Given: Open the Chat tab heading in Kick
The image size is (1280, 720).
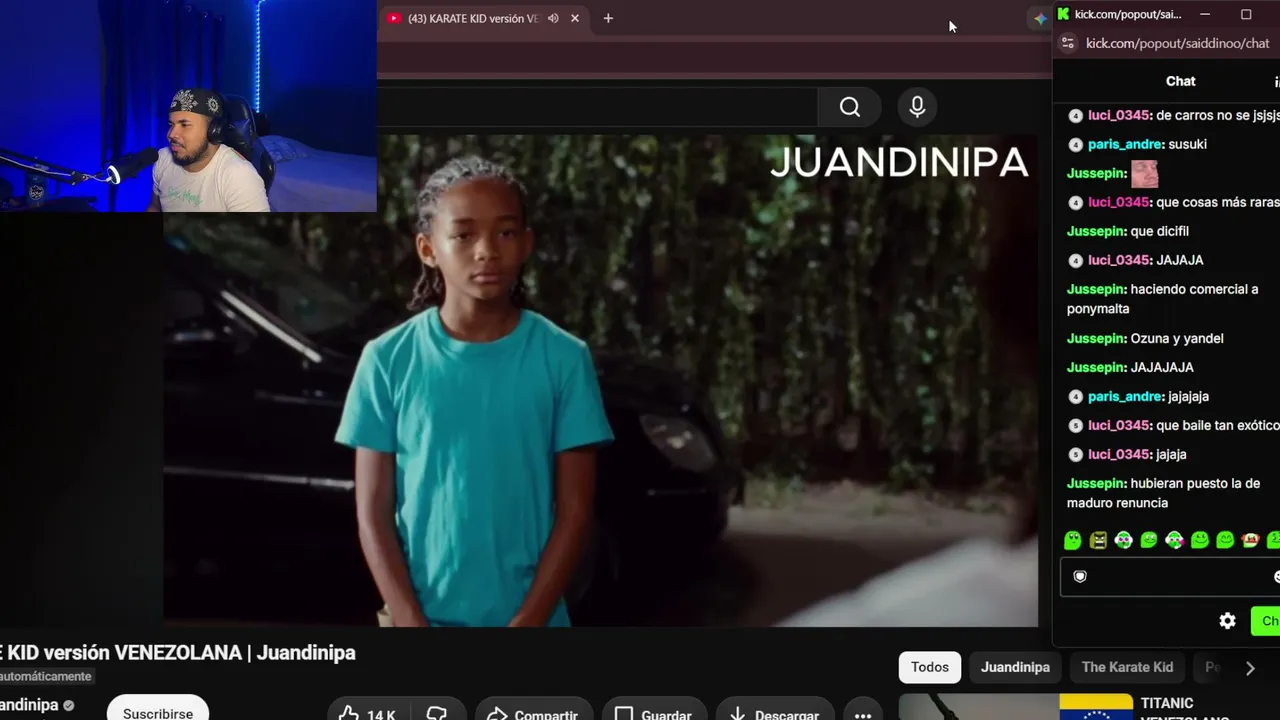Looking at the screenshot, I should pyautogui.click(x=1181, y=81).
